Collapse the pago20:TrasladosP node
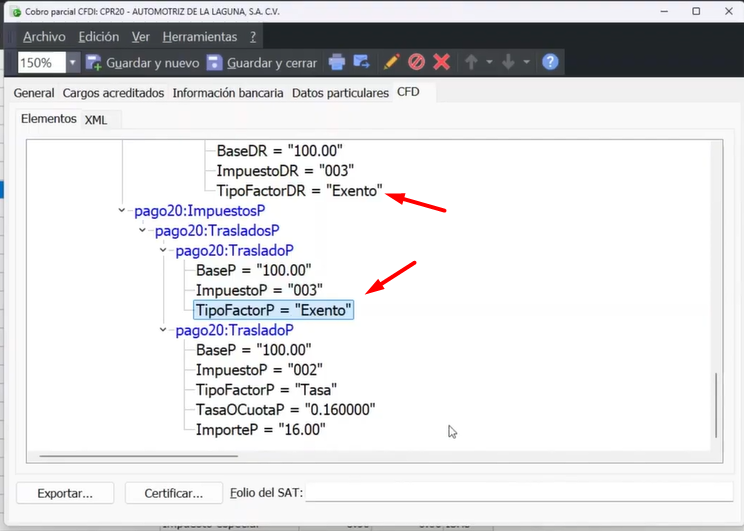 (143, 231)
